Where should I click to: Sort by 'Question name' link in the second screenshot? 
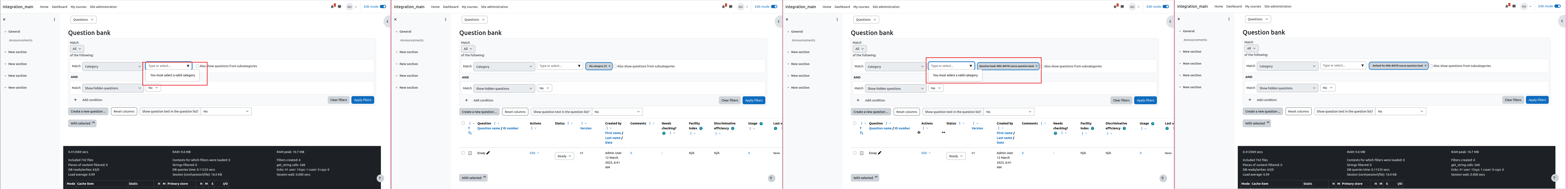click(489, 128)
